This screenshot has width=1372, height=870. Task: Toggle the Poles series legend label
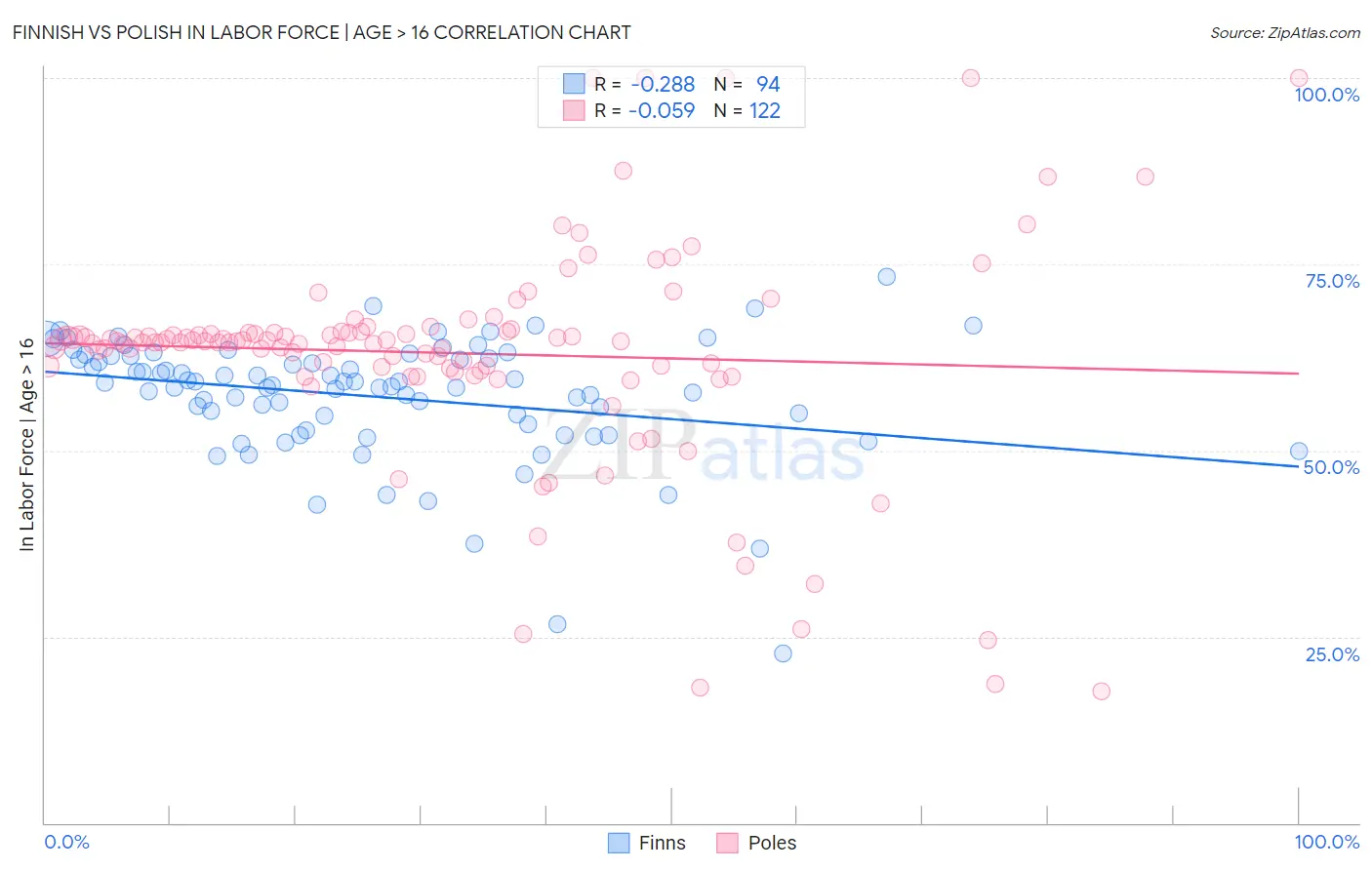(772, 843)
